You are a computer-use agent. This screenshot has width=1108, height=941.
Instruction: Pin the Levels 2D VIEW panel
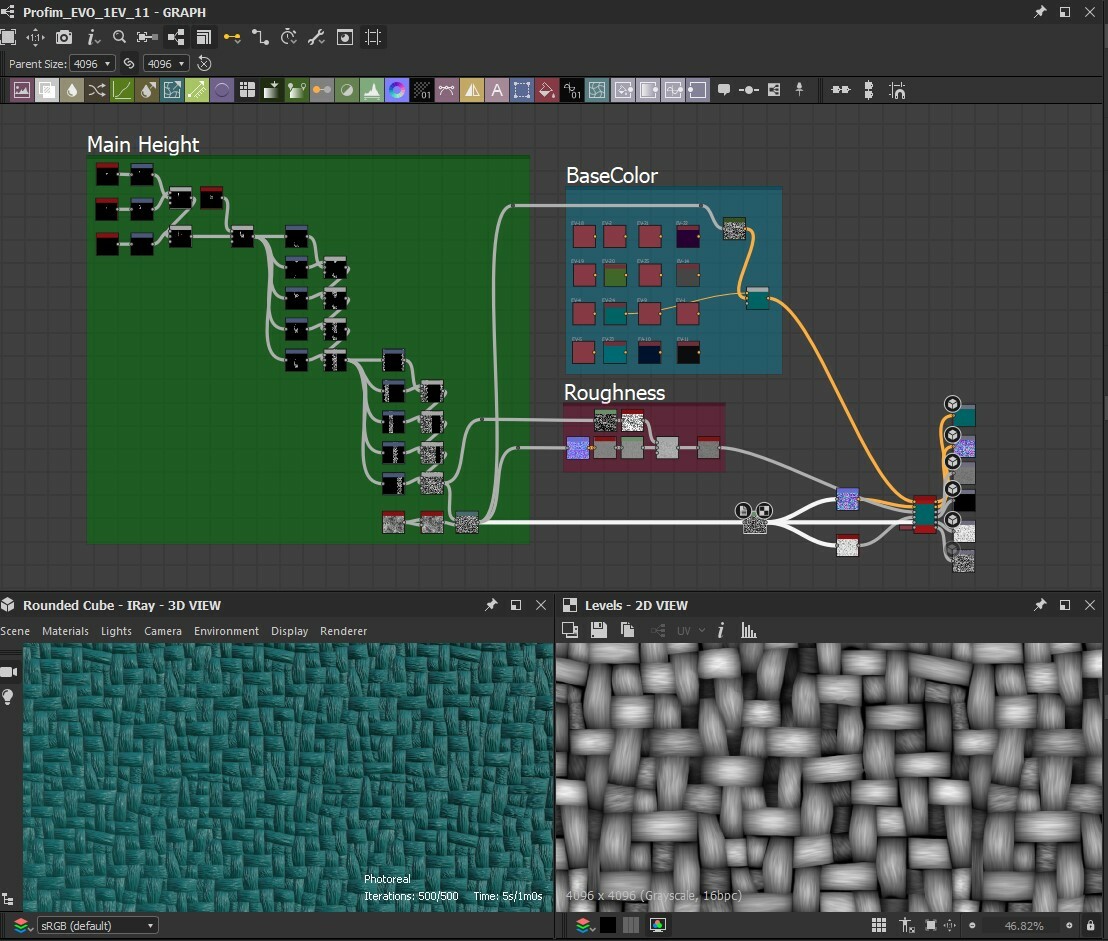coord(1039,605)
